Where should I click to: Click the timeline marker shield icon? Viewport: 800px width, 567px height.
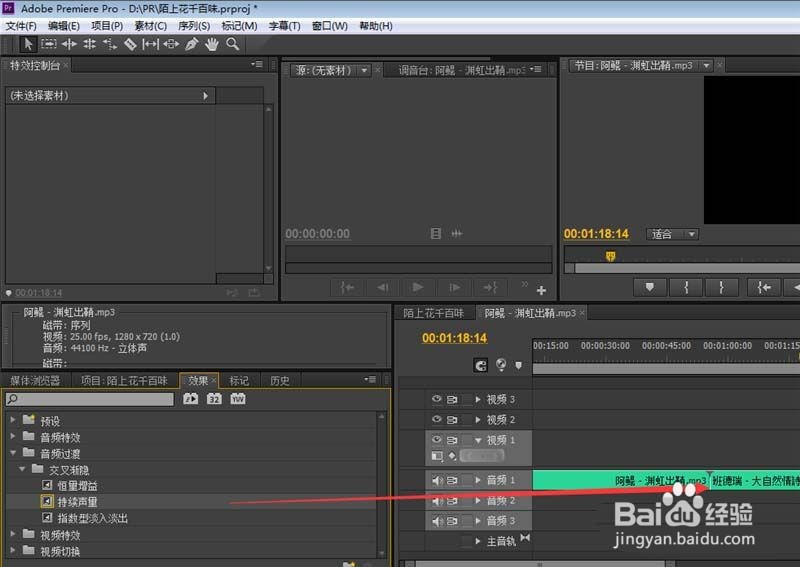point(518,365)
